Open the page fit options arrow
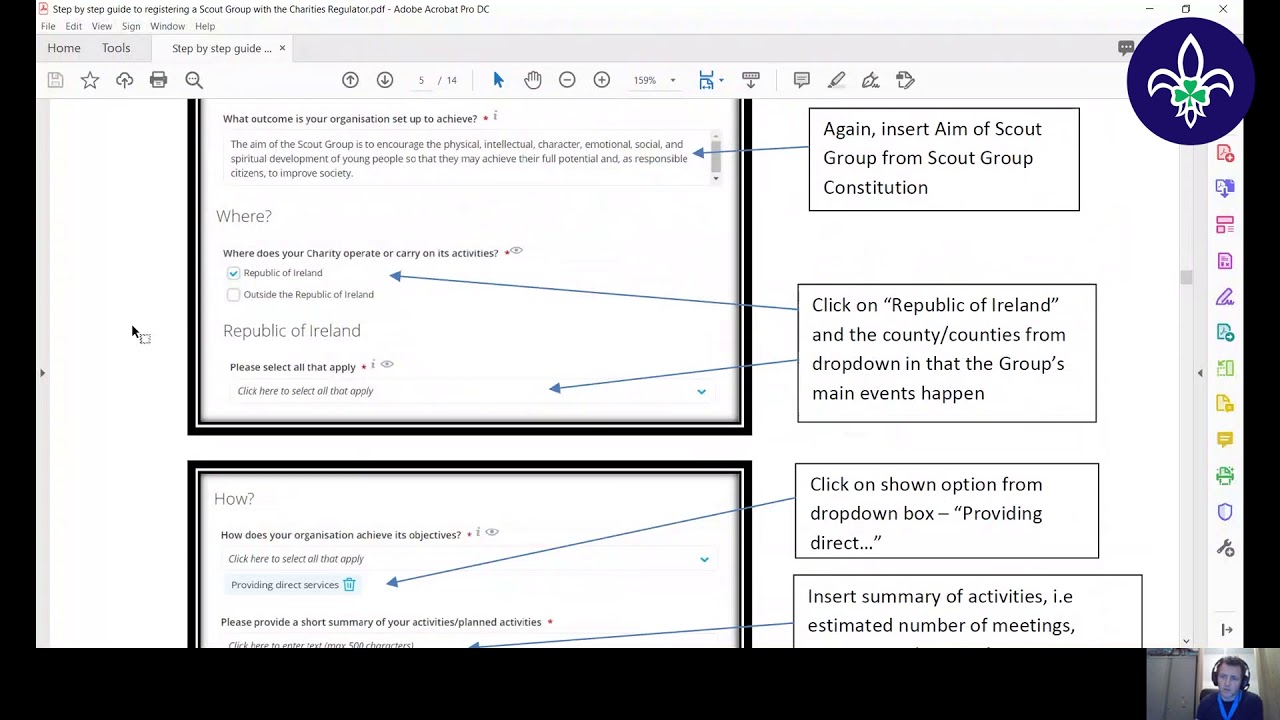The image size is (1280, 720). point(721,80)
